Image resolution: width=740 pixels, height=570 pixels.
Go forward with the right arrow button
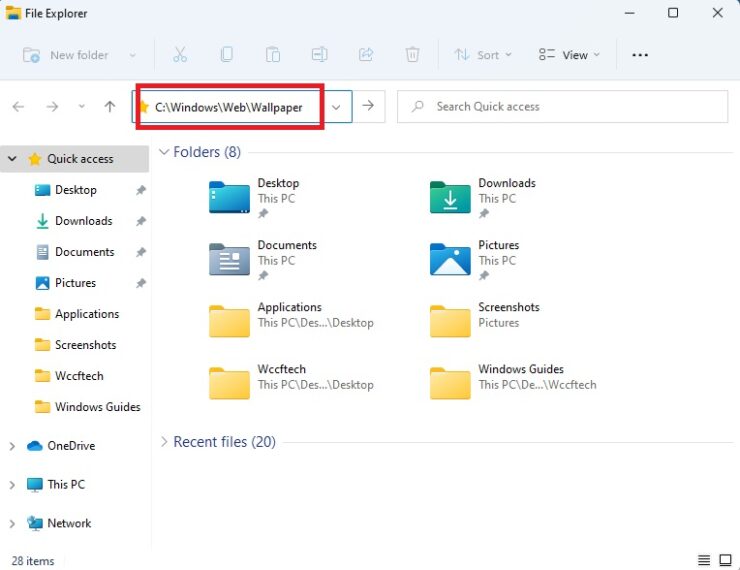tap(52, 107)
